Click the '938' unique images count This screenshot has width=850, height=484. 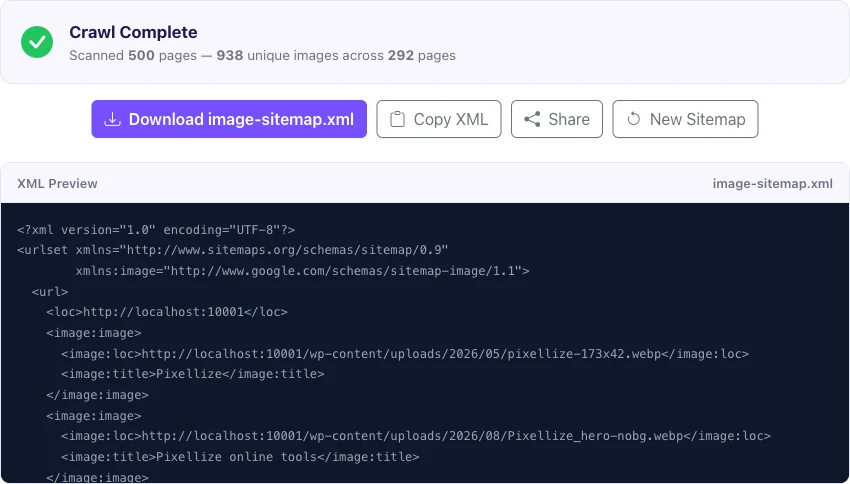(x=230, y=55)
